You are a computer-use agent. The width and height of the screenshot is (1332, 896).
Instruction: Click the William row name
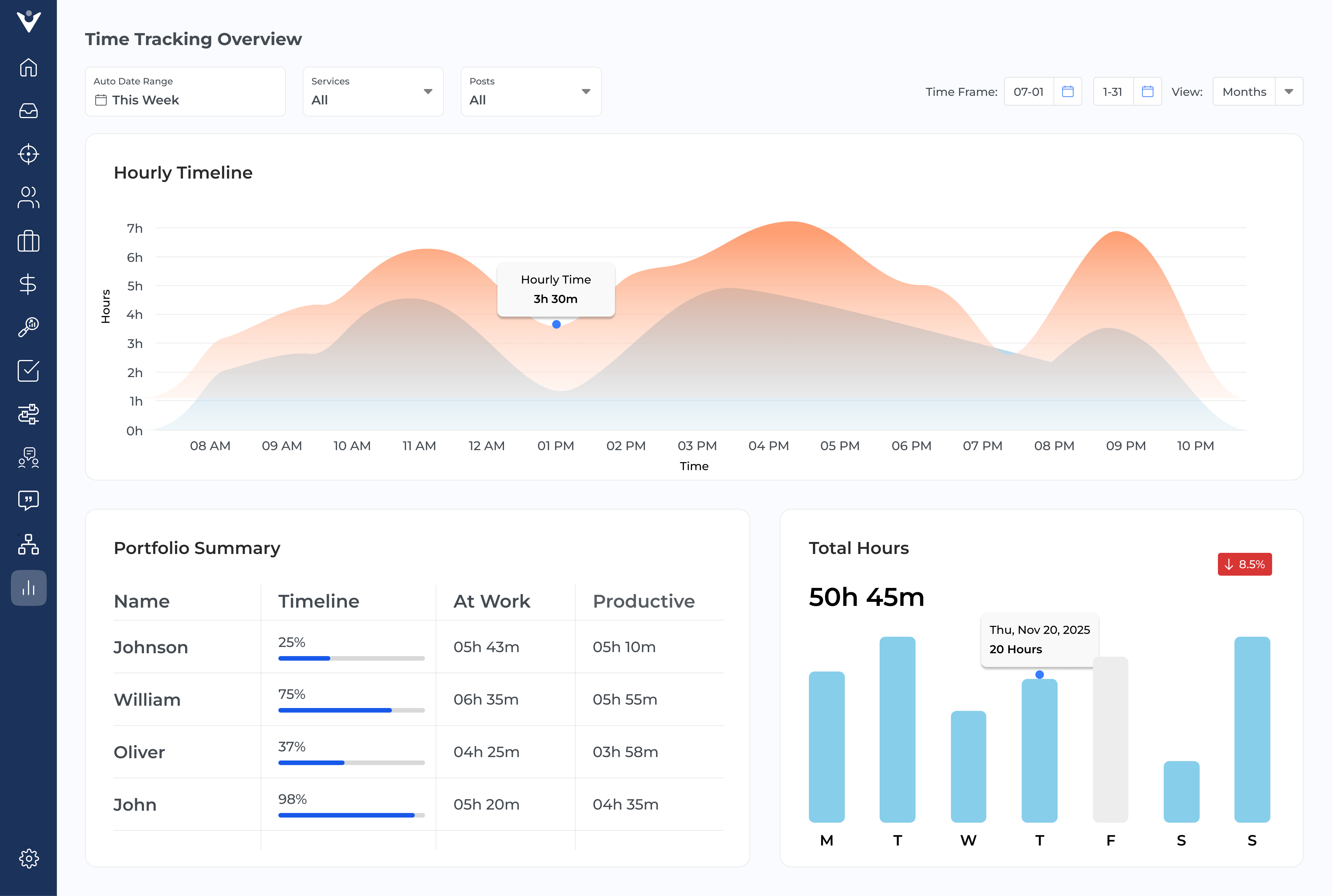tap(147, 699)
